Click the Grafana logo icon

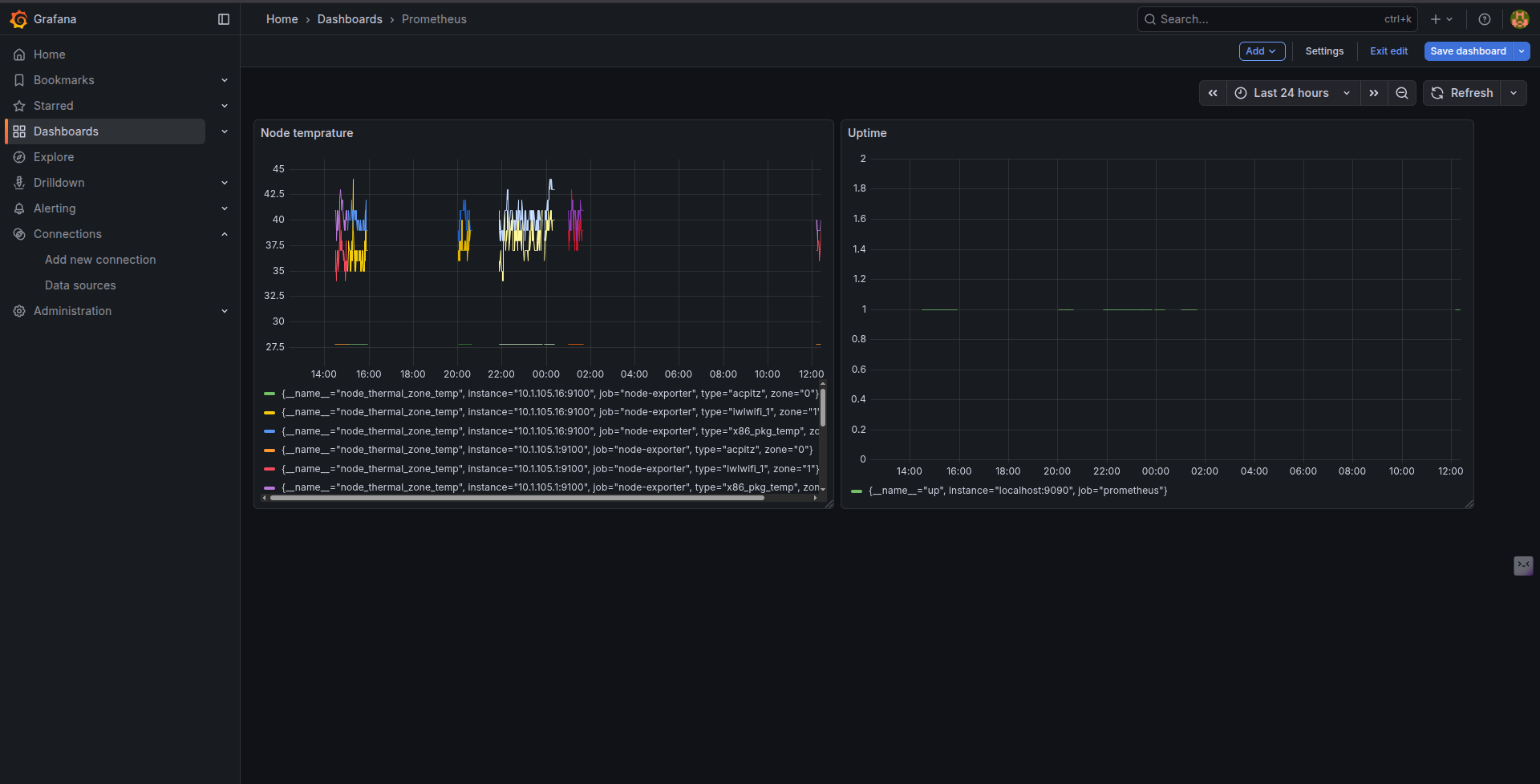click(x=18, y=19)
